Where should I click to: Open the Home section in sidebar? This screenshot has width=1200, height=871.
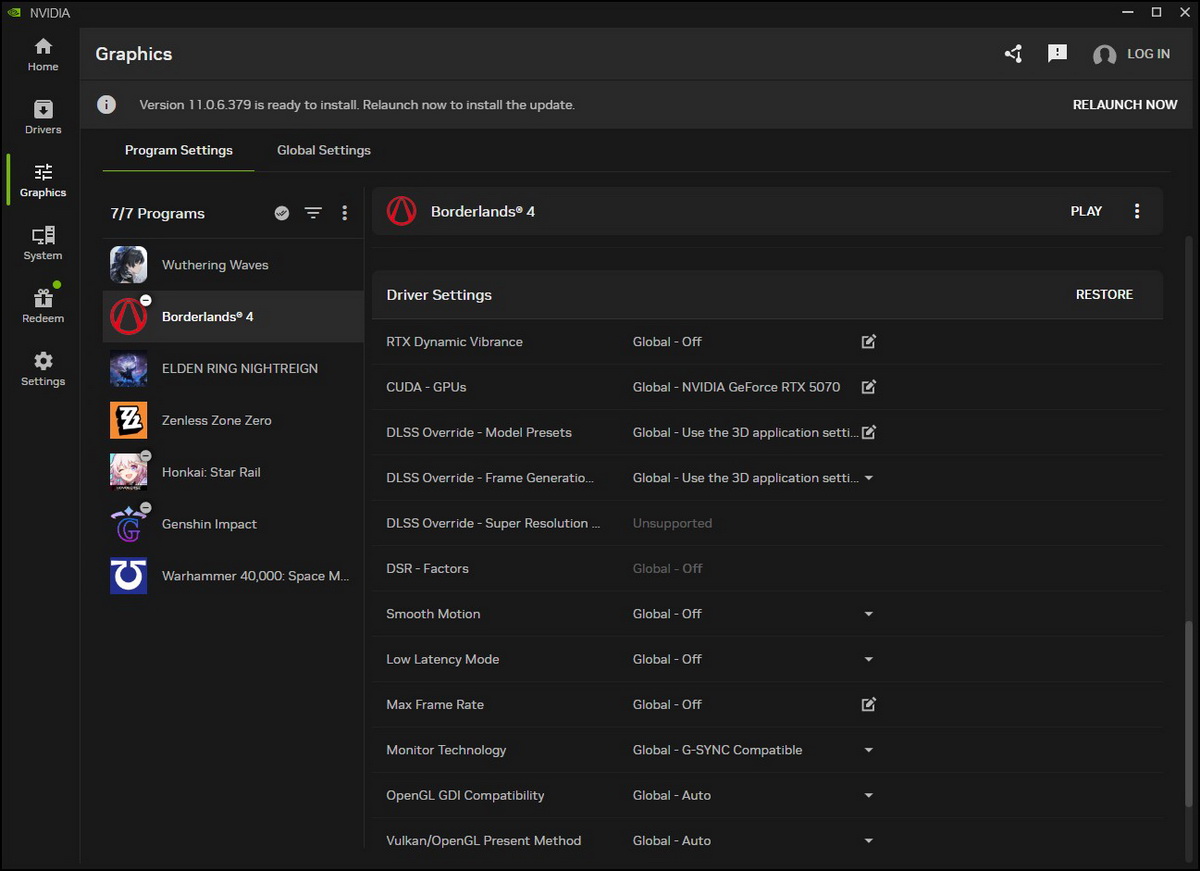point(43,54)
